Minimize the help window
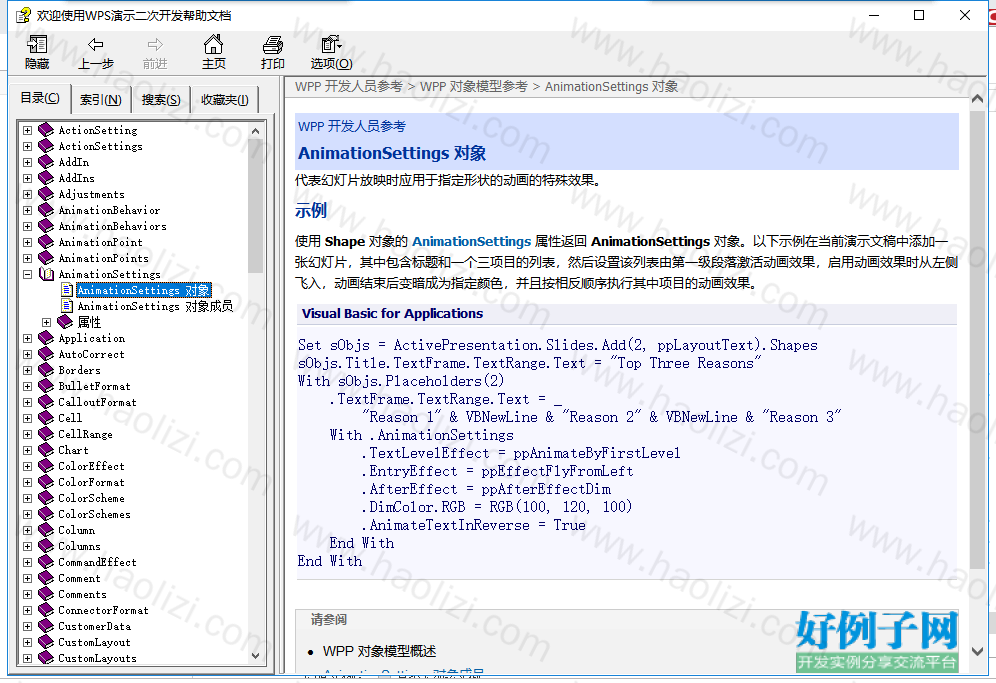Image resolution: width=996 pixels, height=683 pixels. click(874, 15)
